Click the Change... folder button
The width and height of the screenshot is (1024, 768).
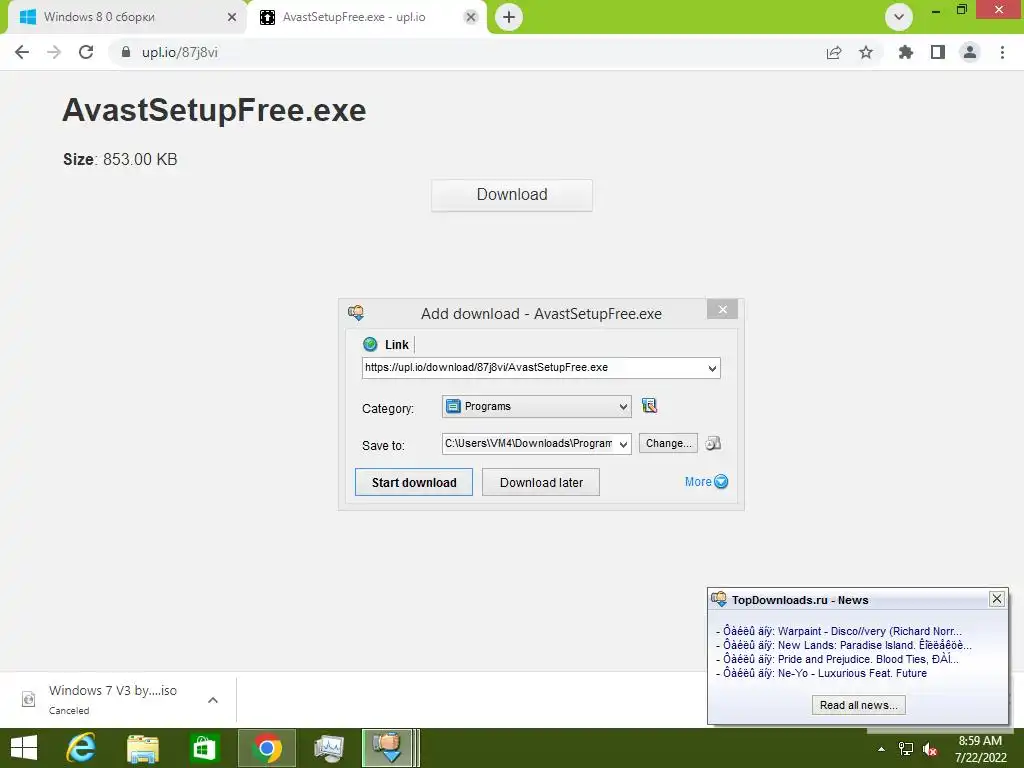click(x=668, y=443)
